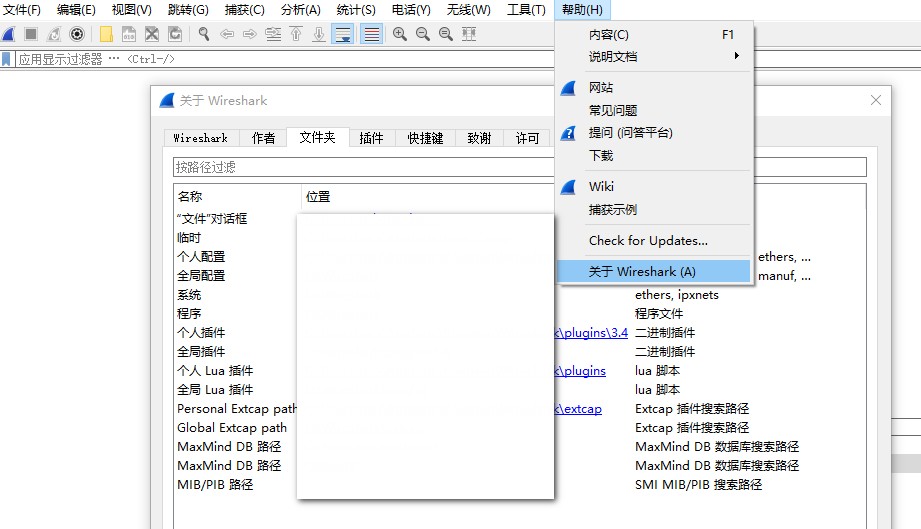Open the 跳转(G) menu
Image resolution: width=921 pixels, height=529 pixels.
(188, 9)
